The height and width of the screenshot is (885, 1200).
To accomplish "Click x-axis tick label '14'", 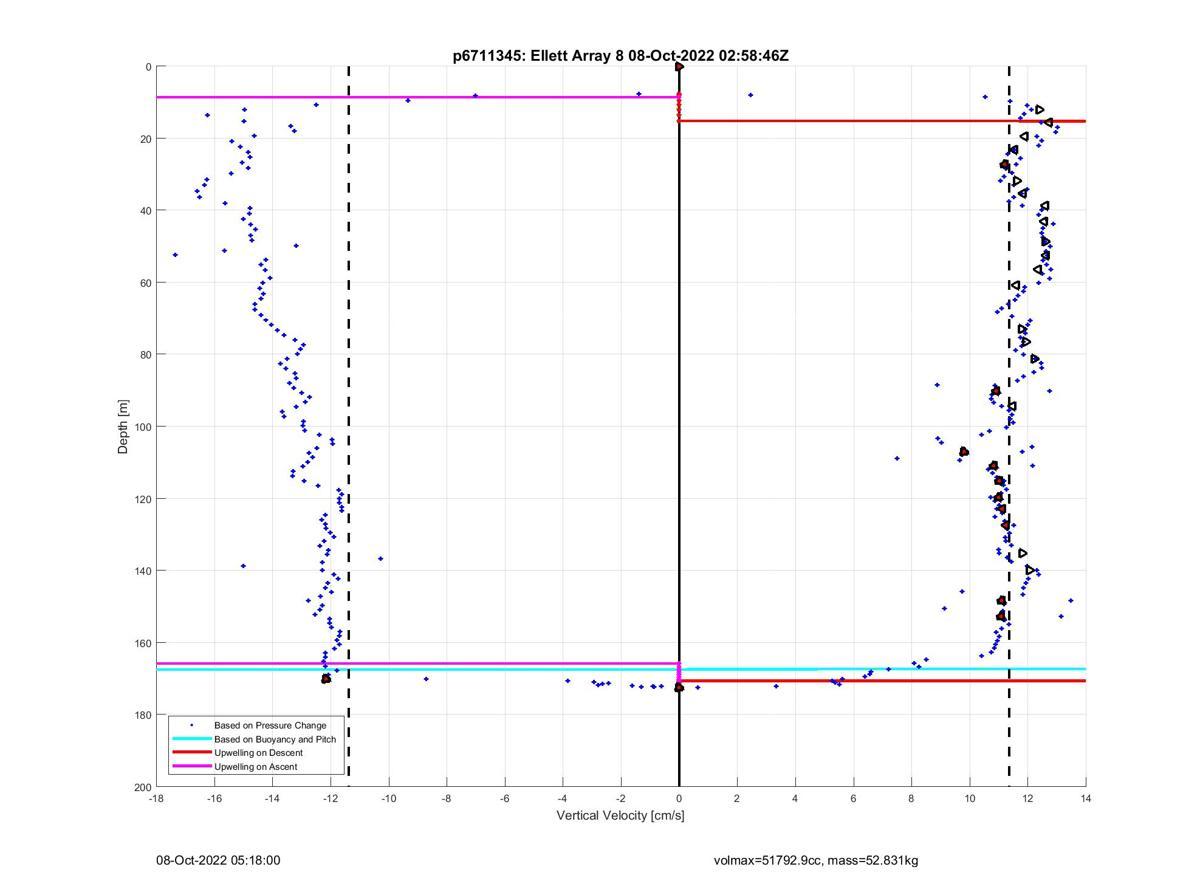I will click(1085, 799).
